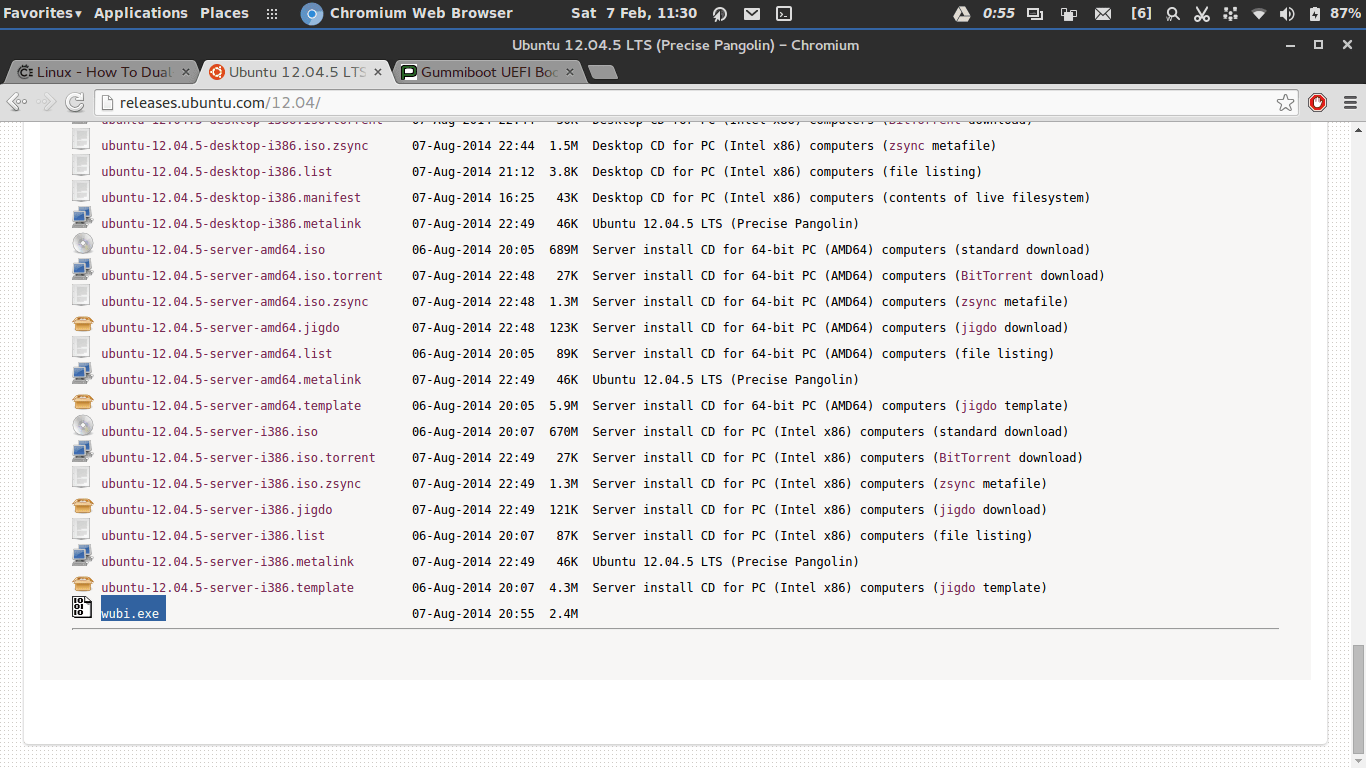Open ubuntu-12.04.5-server-i386.jigdo link
Viewport: 1366px width, 768px height.
(x=217, y=510)
